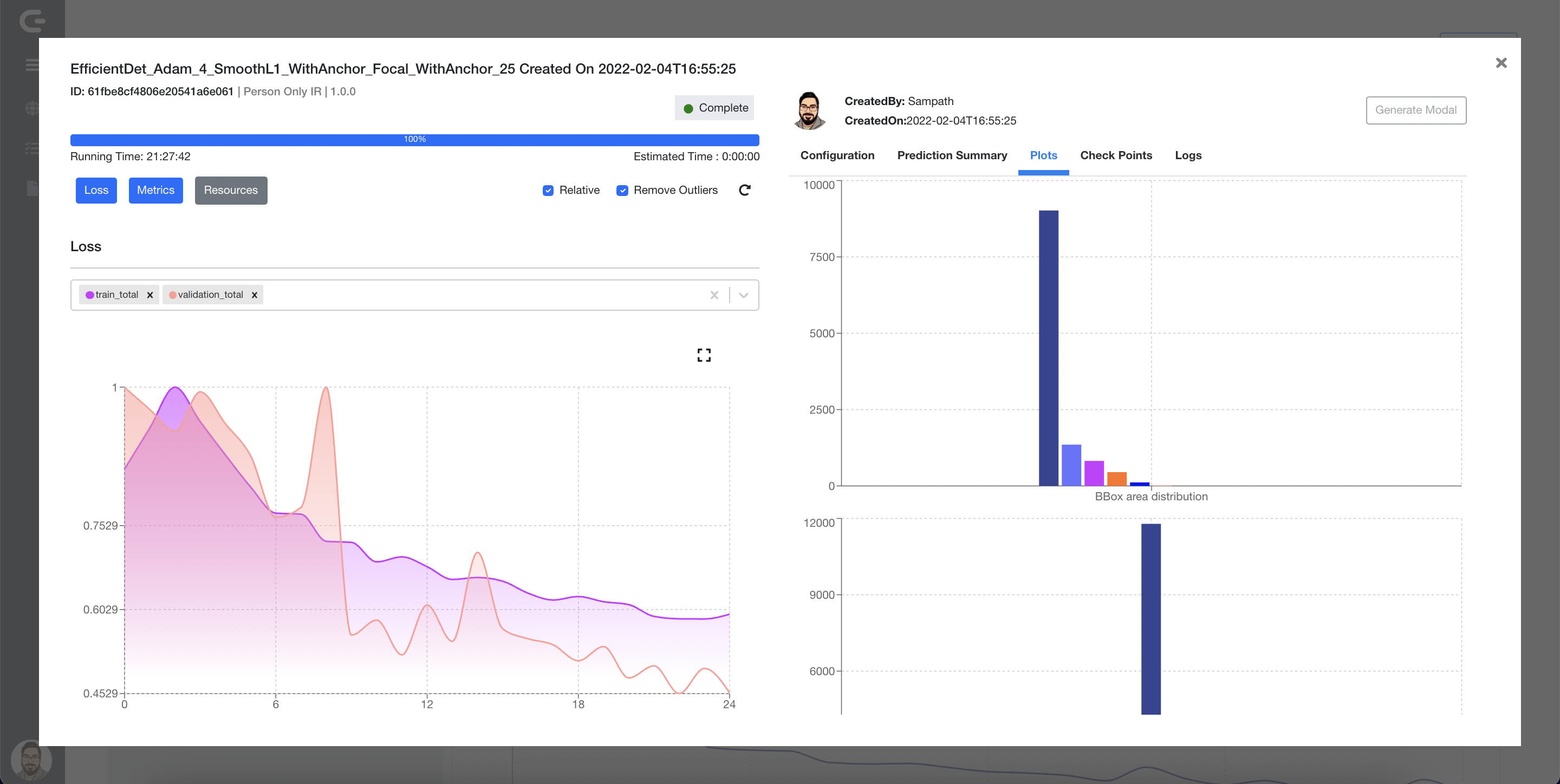Click the Generate Modal button
Viewport: 1560px width, 784px height.
[x=1415, y=110]
